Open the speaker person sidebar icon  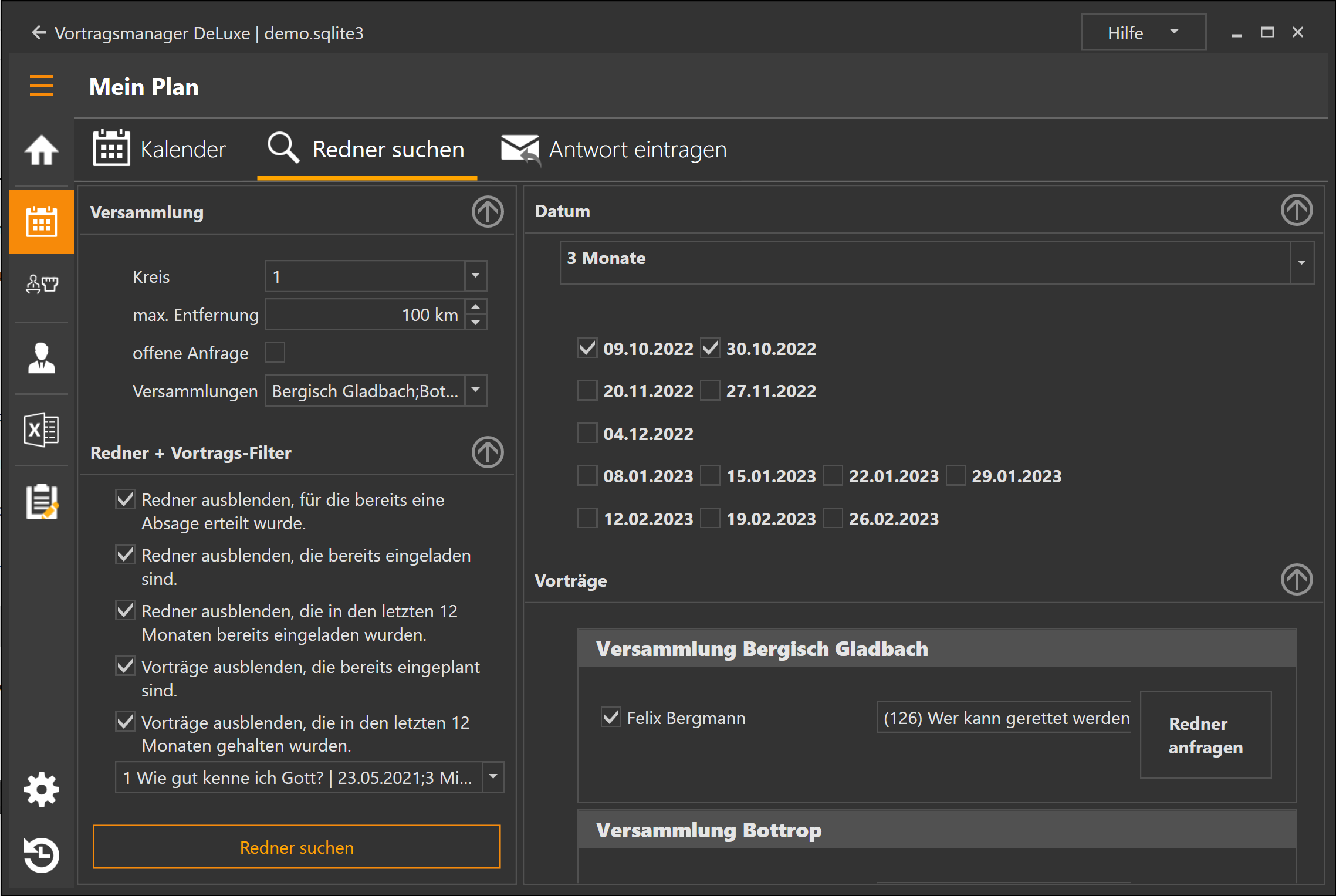(42, 358)
